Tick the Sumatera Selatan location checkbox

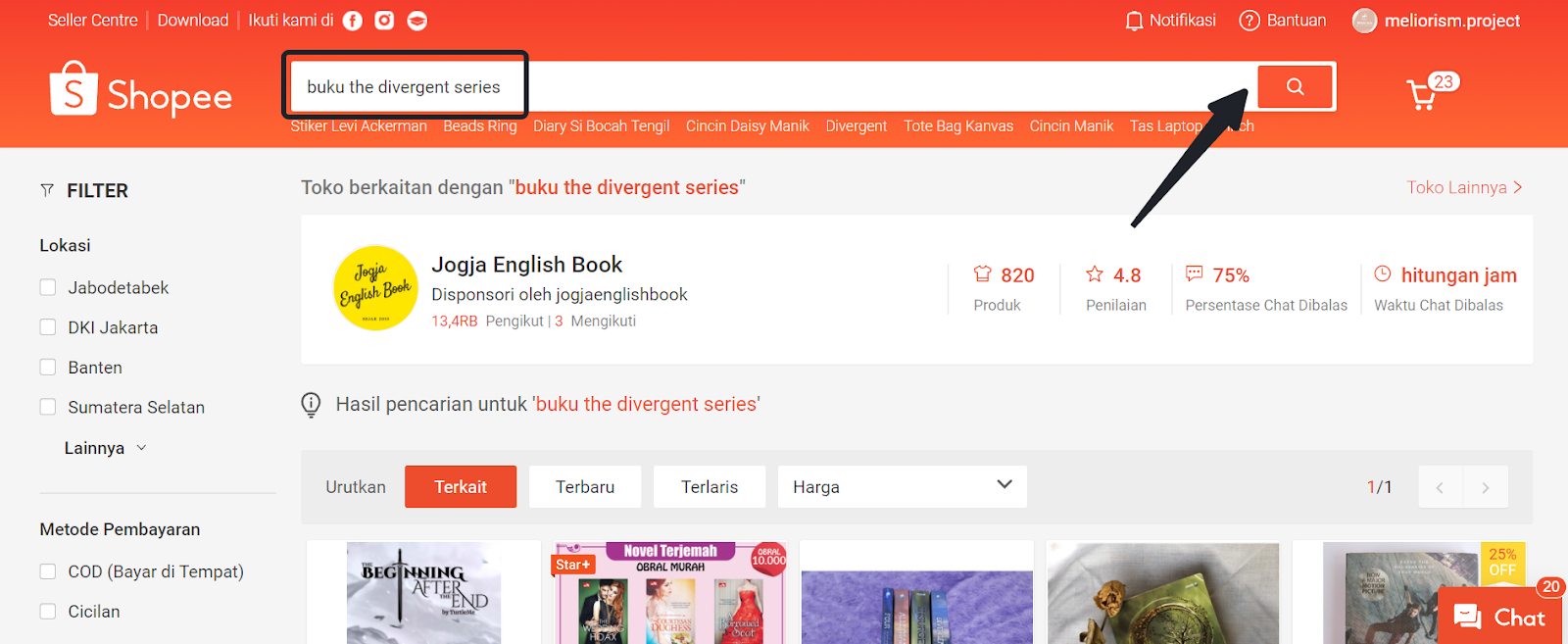coord(47,407)
